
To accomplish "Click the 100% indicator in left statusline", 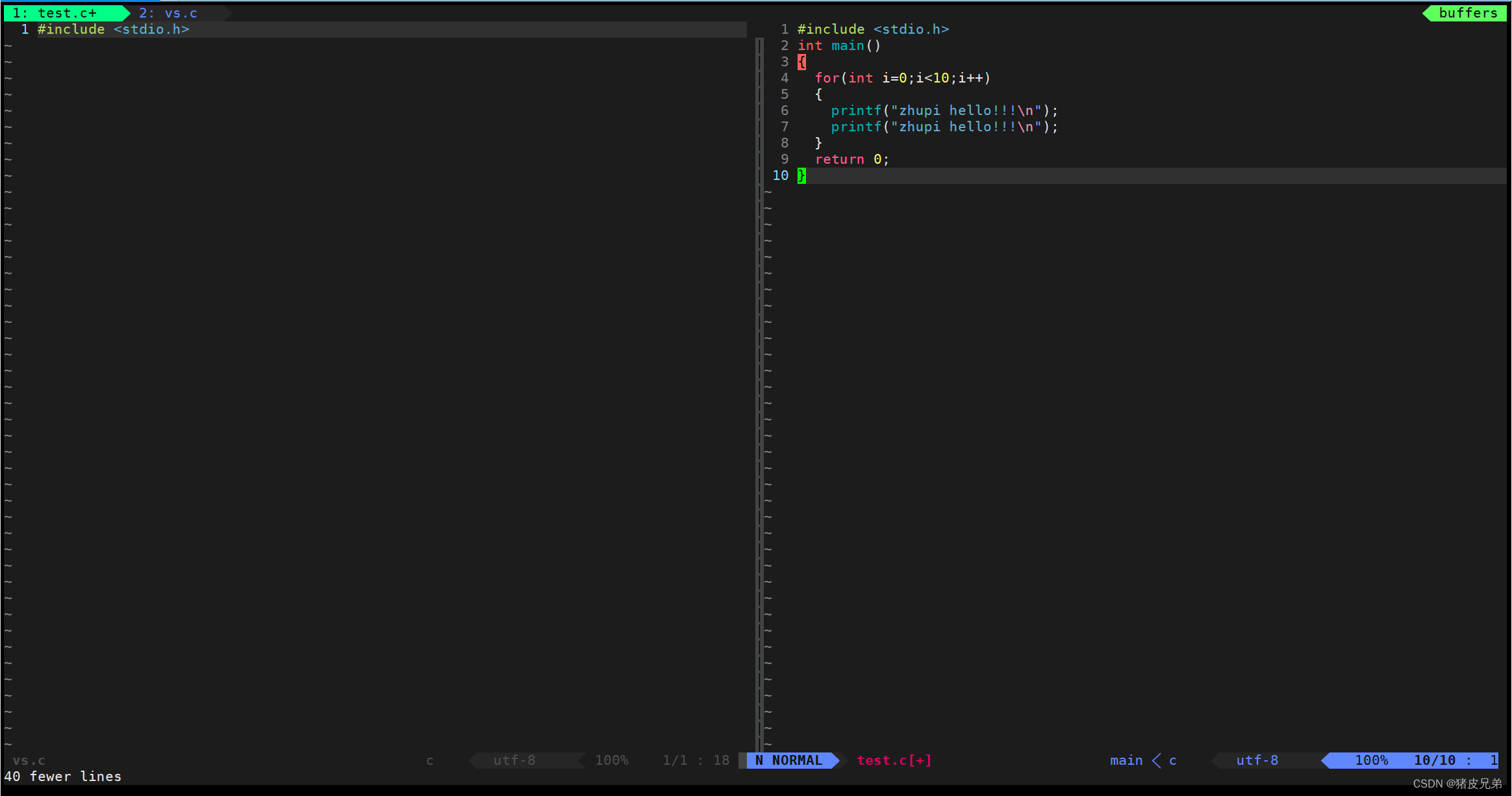I will click(x=612, y=760).
